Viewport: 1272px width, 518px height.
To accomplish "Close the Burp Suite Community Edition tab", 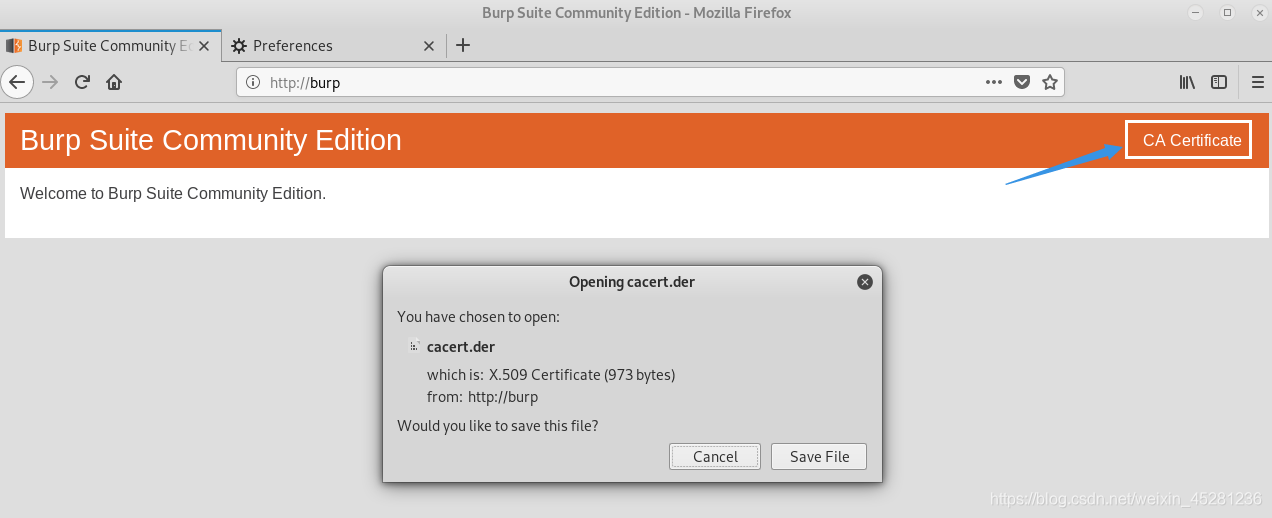I will click(x=205, y=46).
